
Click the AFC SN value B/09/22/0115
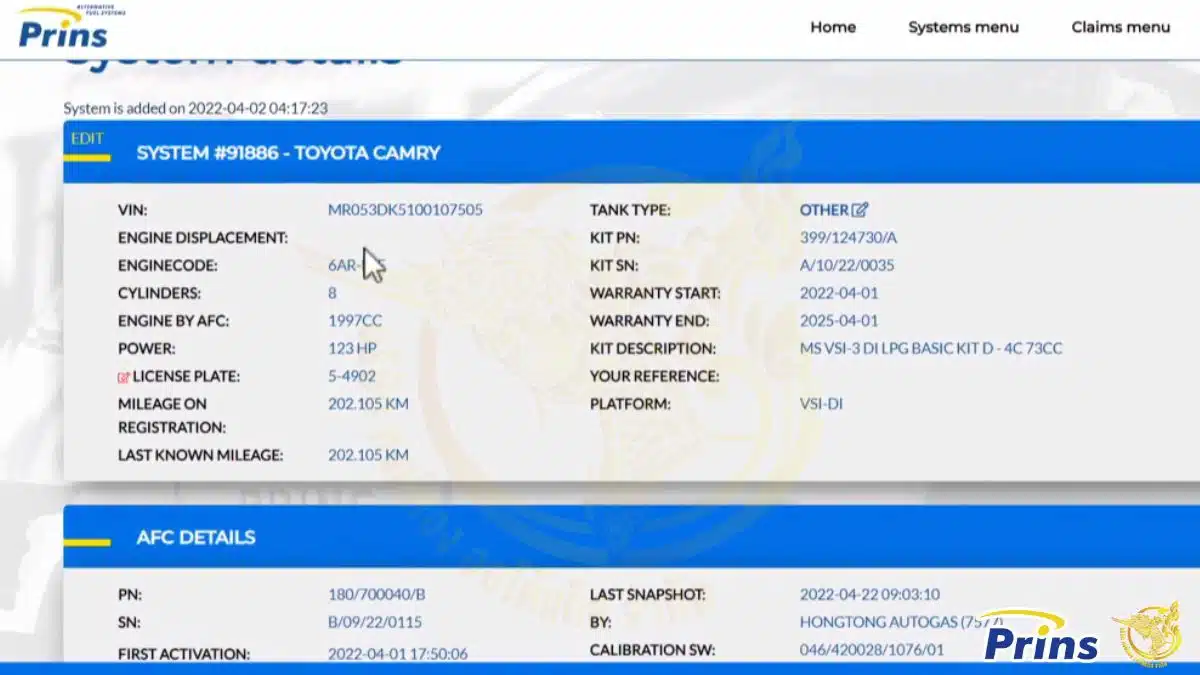pos(375,622)
